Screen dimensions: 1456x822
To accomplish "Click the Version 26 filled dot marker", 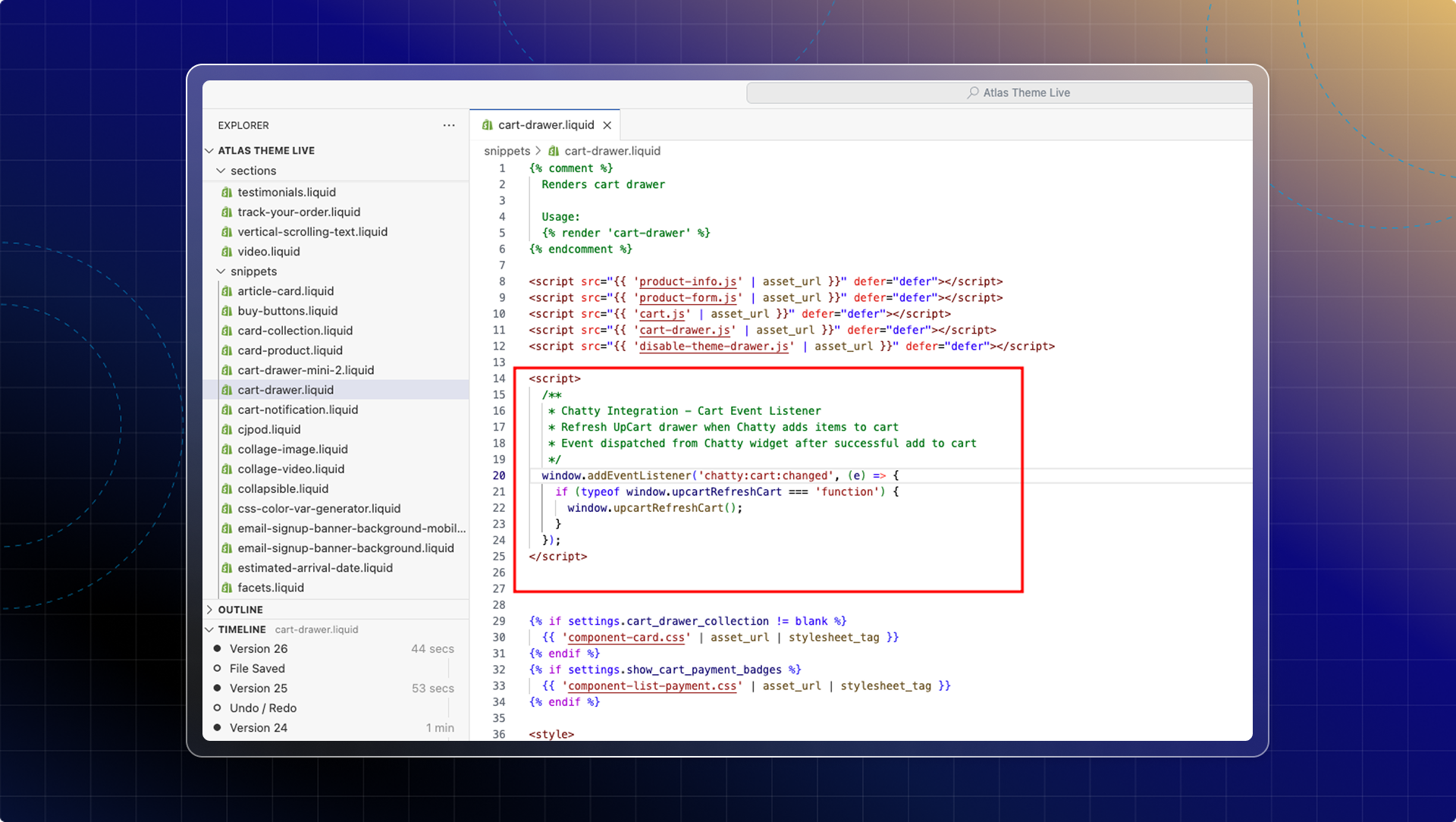I will tap(218, 648).
